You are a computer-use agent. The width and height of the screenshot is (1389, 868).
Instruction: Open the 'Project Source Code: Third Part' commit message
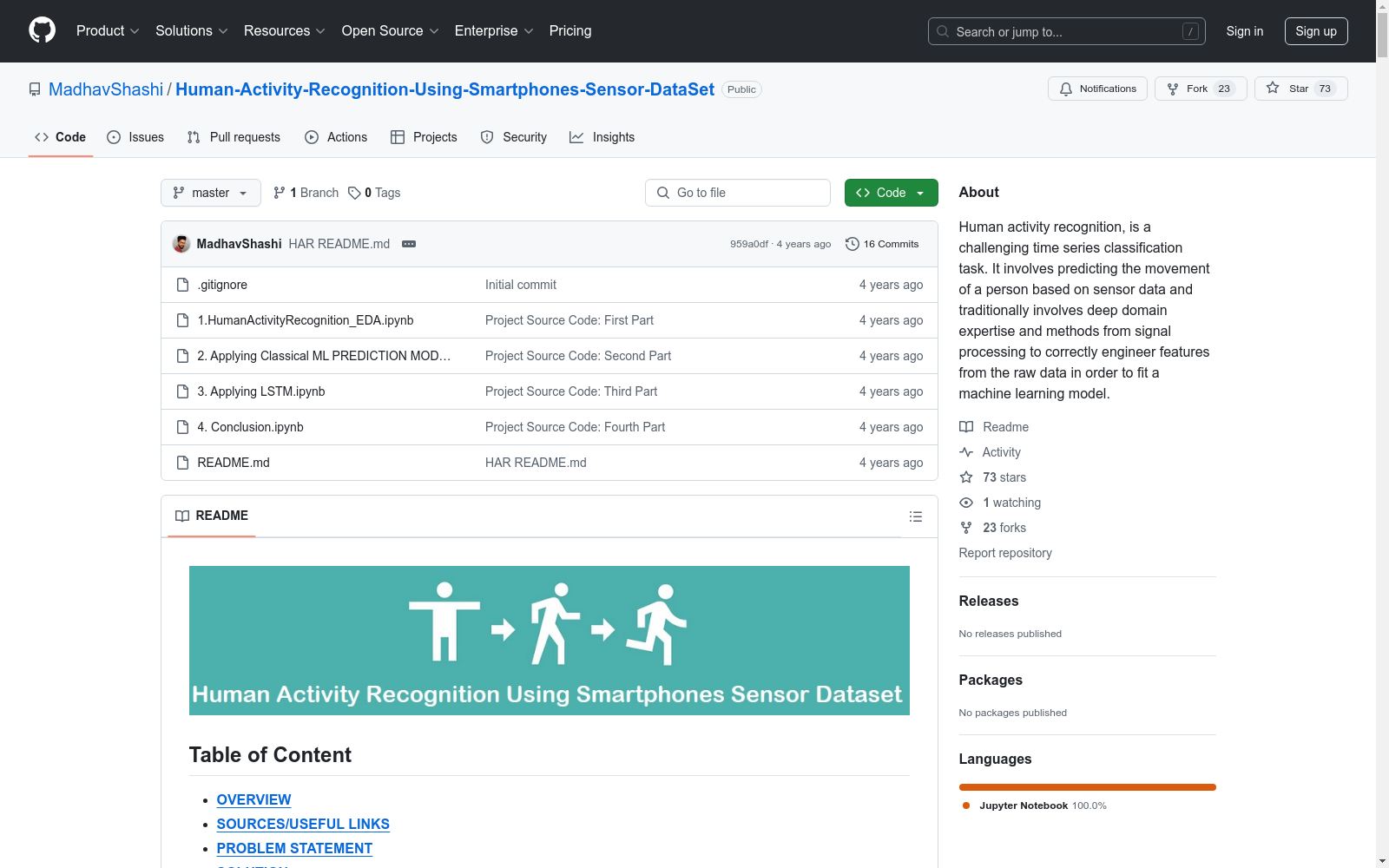coord(571,391)
